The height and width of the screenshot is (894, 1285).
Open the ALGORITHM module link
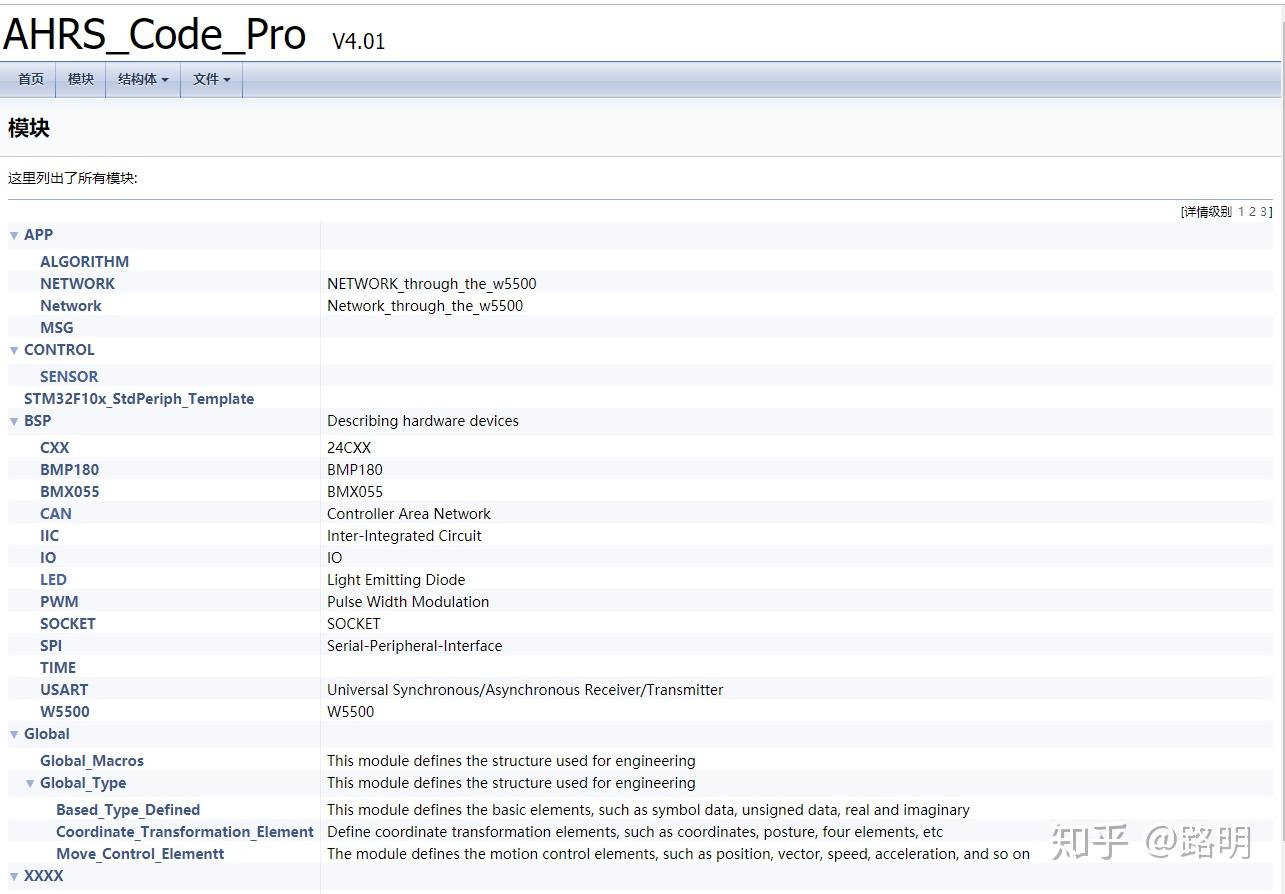[84, 262]
